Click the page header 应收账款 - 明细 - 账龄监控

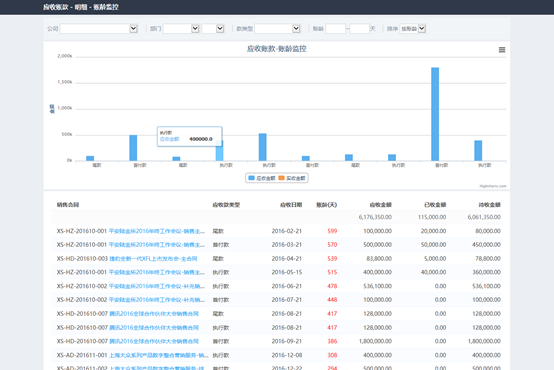tap(81, 7)
